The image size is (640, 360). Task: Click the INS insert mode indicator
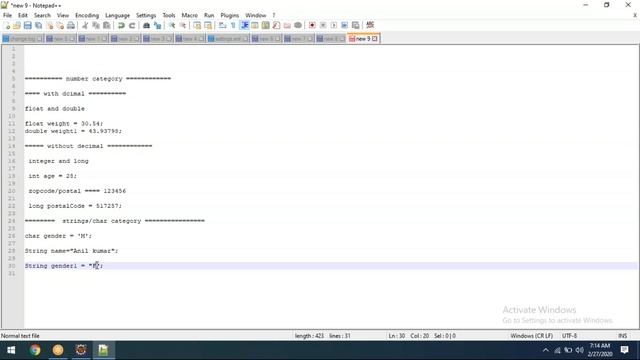(x=622, y=336)
